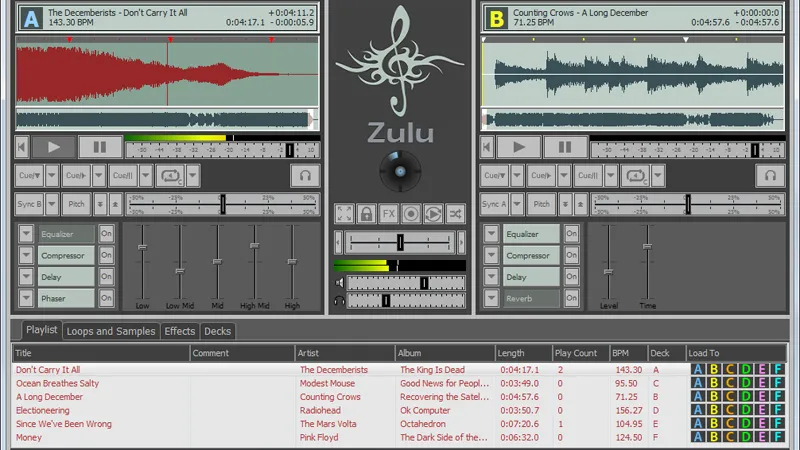The image size is (800, 450).
Task: Turn on Delay effect for deck A
Action: [x=106, y=277]
